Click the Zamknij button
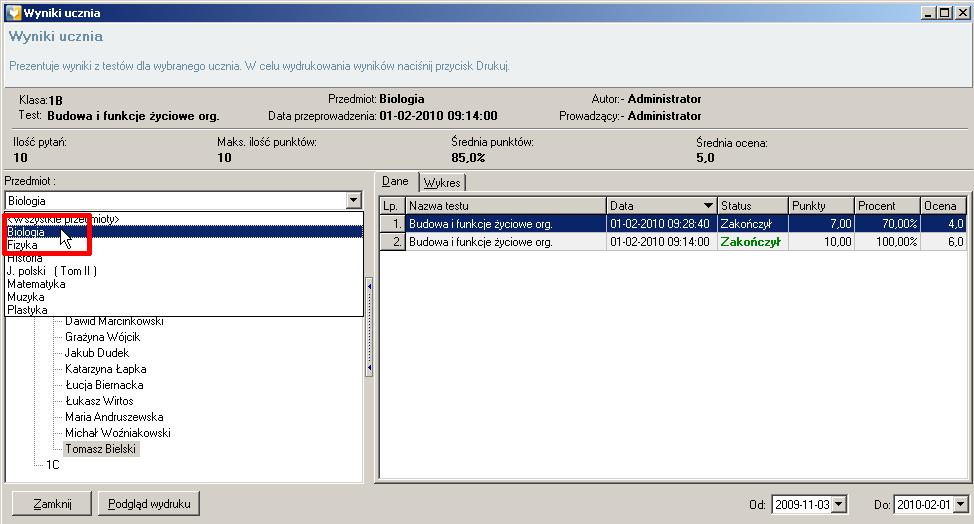 coord(52,504)
